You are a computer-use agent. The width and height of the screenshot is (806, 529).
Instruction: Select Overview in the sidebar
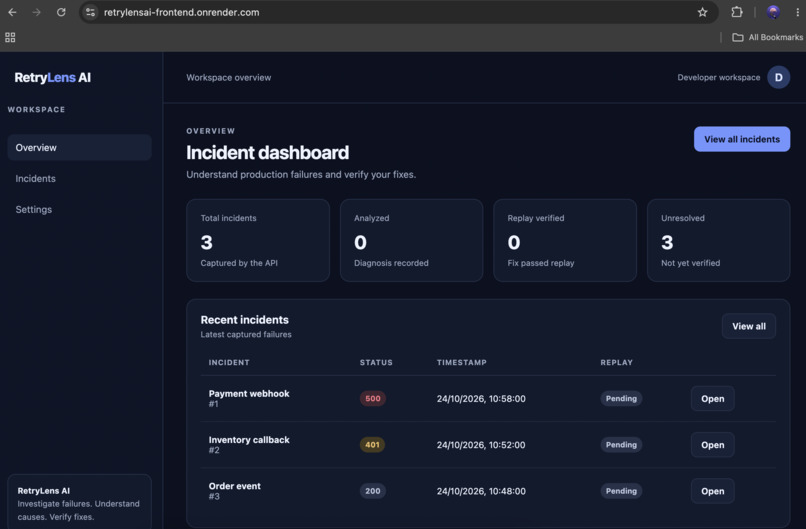tap(79, 148)
